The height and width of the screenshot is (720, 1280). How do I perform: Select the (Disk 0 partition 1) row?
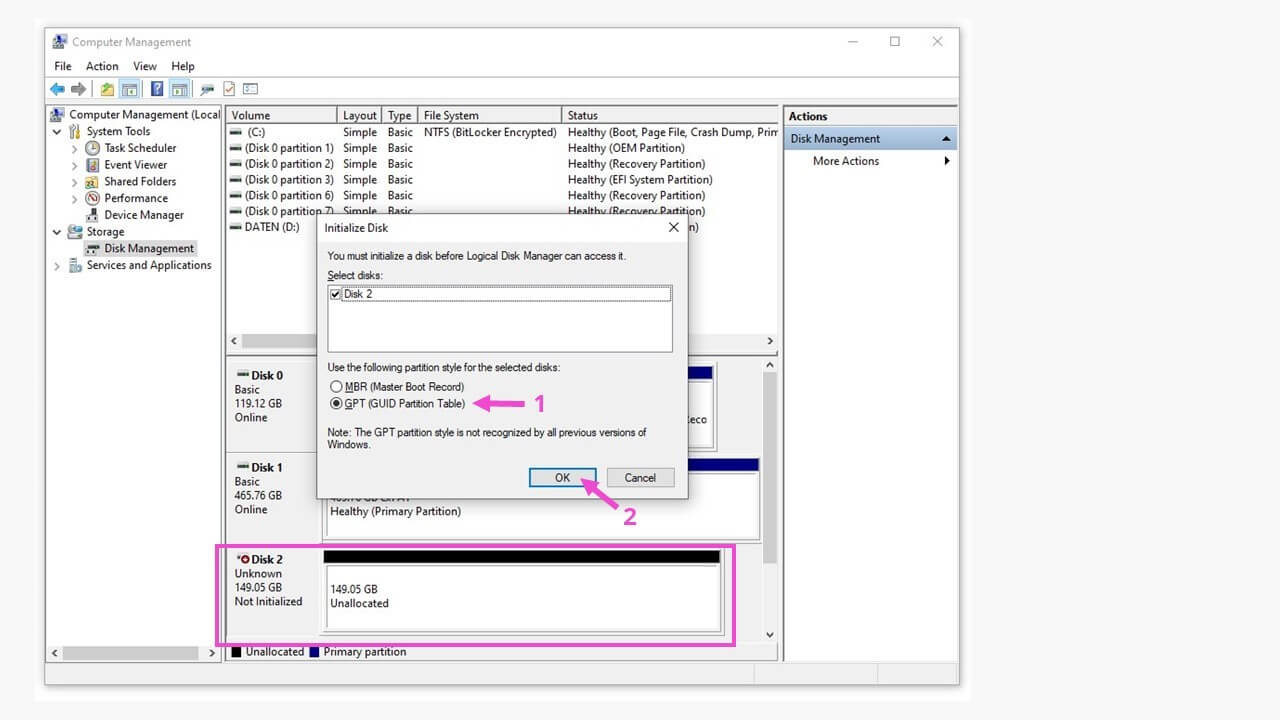(x=503, y=148)
